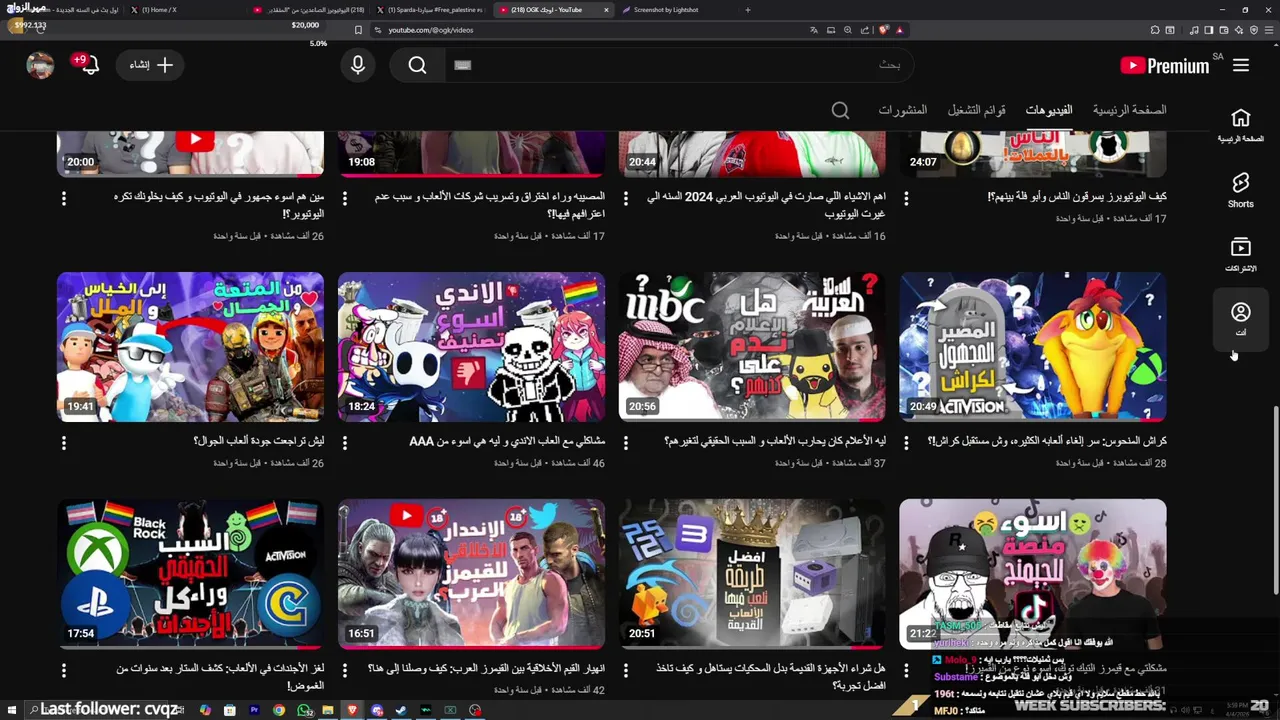Open notifications bell with 9+ badge
The width and height of the screenshot is (1280, 720).
(89, 65)
